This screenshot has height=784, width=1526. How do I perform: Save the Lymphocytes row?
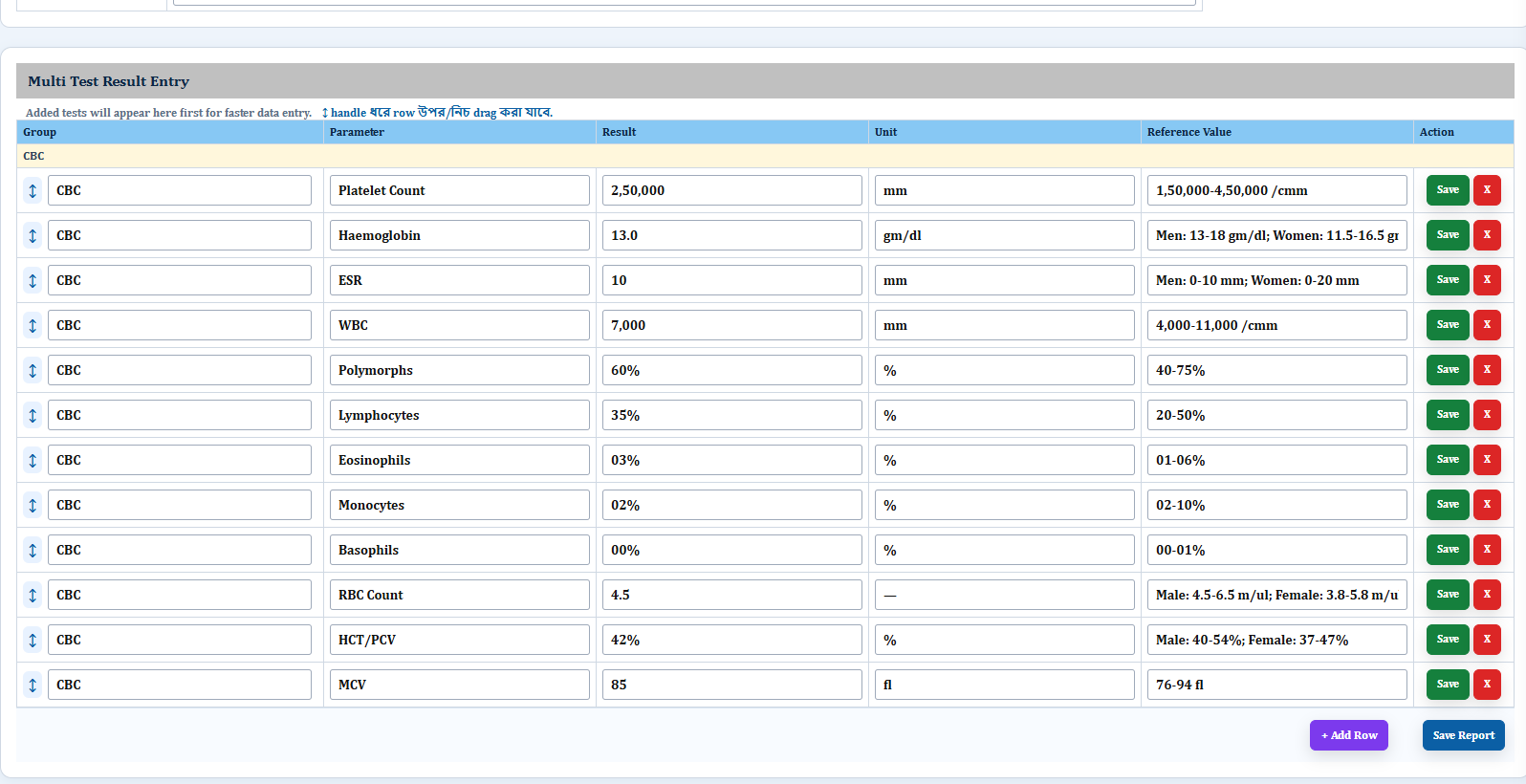[1448, 415]
